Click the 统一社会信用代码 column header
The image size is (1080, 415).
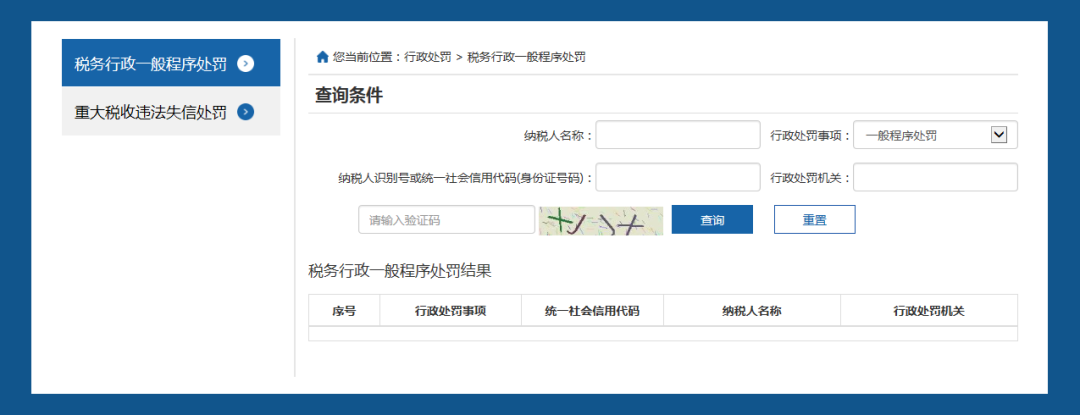coord(592,310)
